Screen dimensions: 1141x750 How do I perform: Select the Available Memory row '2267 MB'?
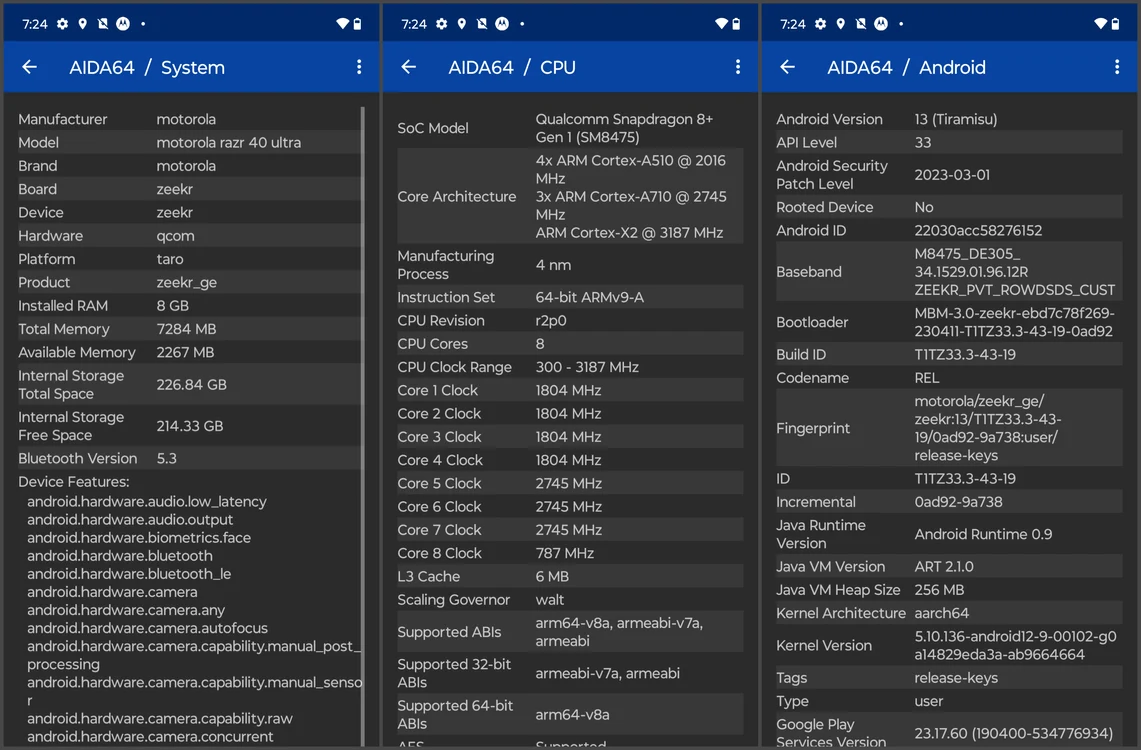click(x=189, y=352)
